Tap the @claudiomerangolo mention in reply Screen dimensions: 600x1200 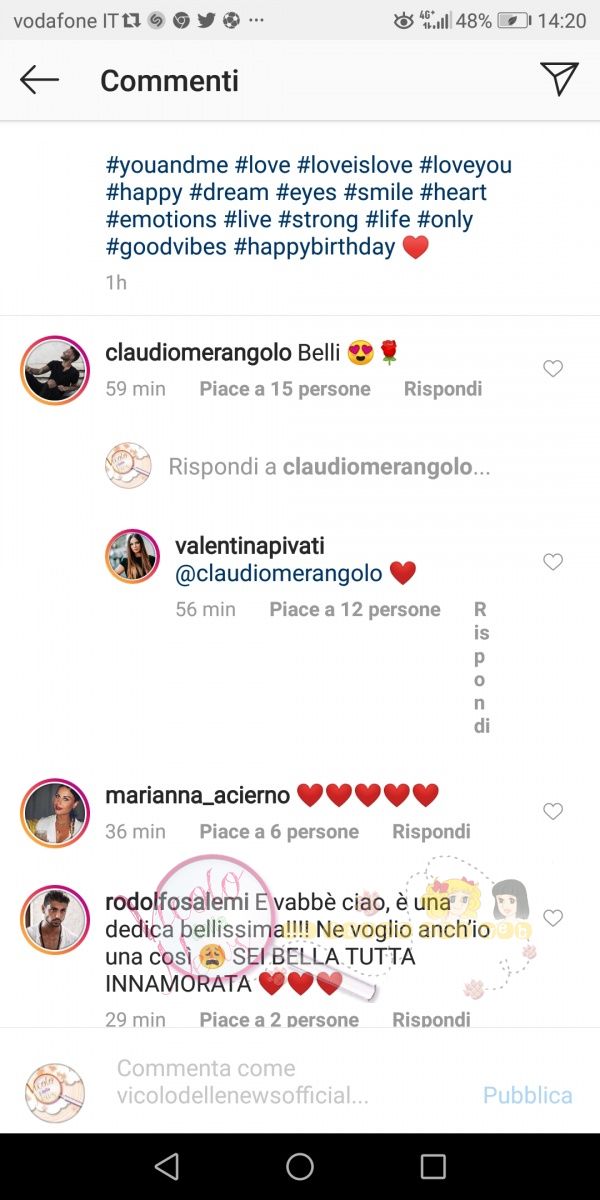279,574
